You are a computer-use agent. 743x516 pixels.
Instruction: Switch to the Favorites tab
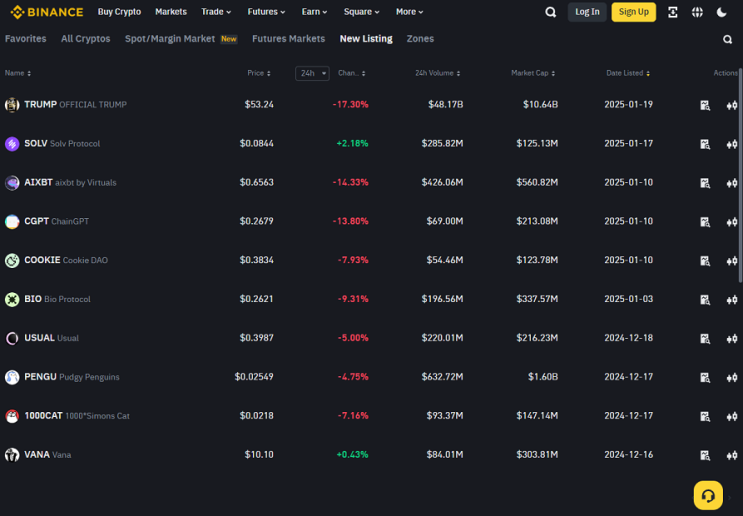26,39
